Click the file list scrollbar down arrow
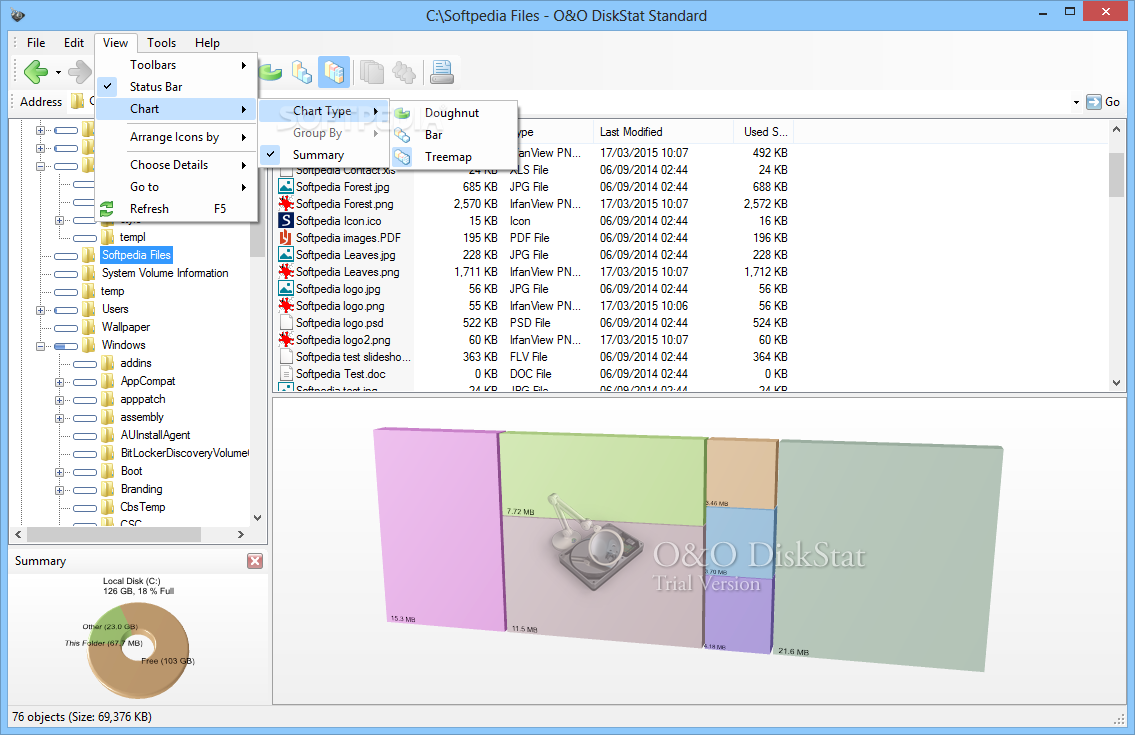The width and height of the screenshot is (1135, 735). (x=1117, y=383)
